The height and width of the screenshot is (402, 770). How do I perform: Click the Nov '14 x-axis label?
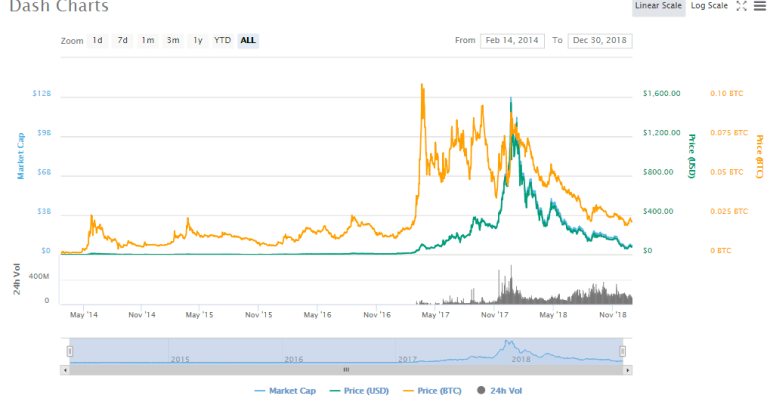pyautogui.click(x=142, y=315)
